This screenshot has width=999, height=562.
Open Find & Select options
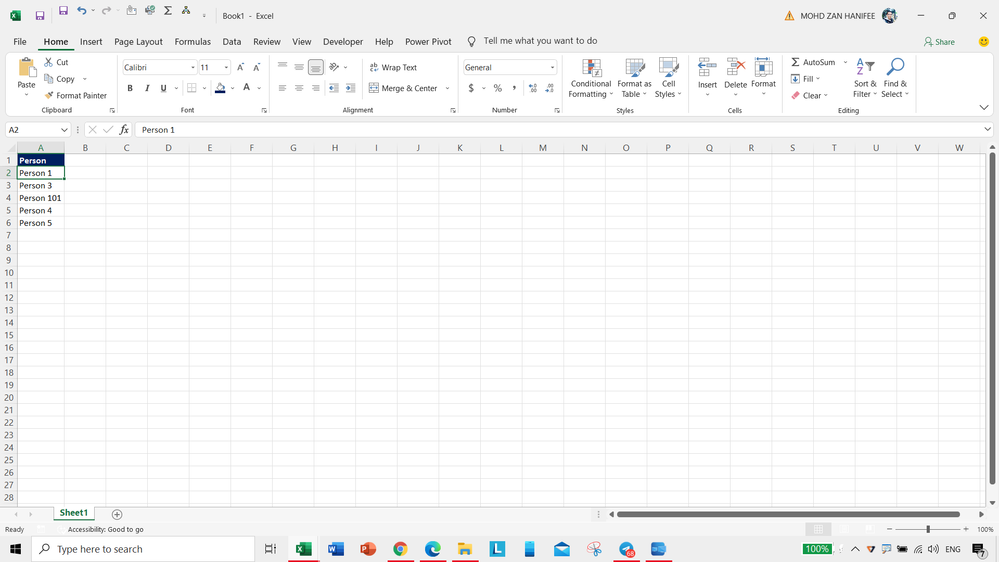click(x=895, y=78)
